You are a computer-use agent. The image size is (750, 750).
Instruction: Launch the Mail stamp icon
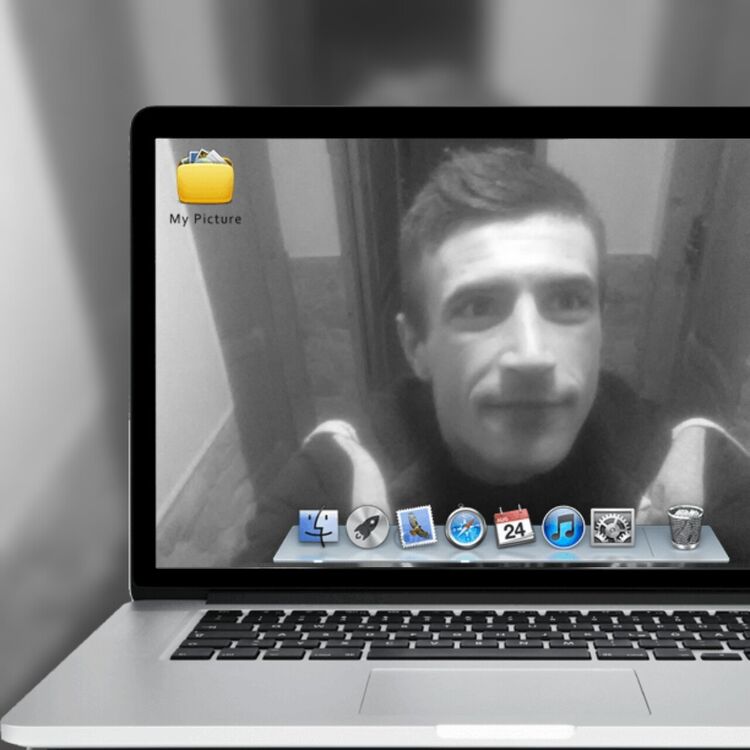tap(416, 527)
